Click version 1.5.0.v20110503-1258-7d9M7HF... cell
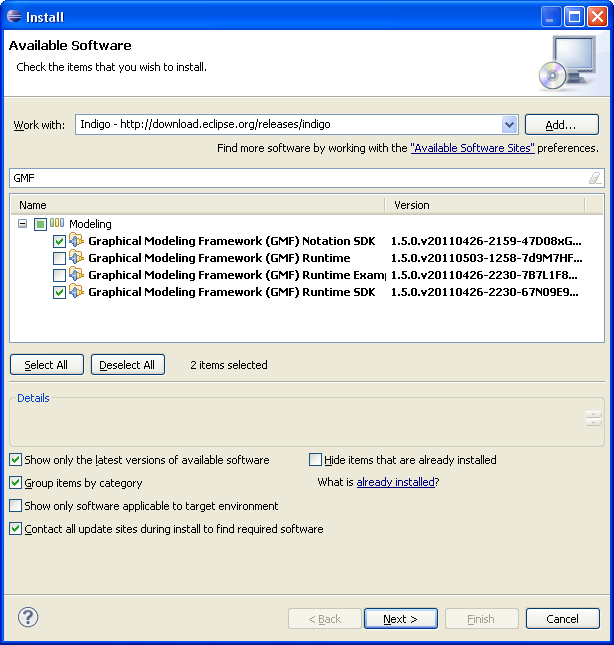 coord(487,258)
